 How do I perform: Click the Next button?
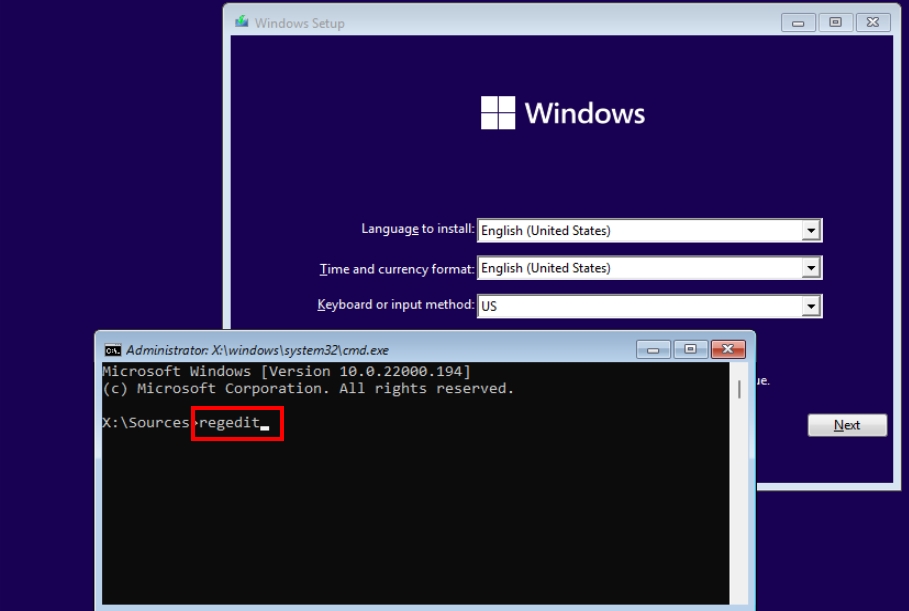(846, 425)
